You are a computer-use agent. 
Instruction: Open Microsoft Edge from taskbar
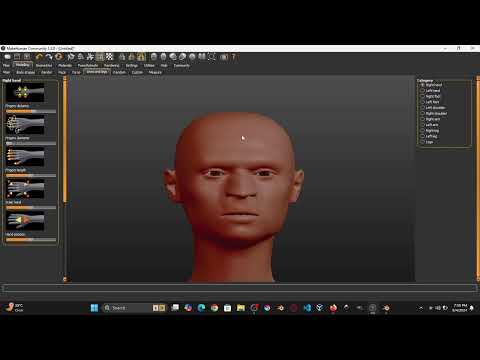tap(201, 308)
